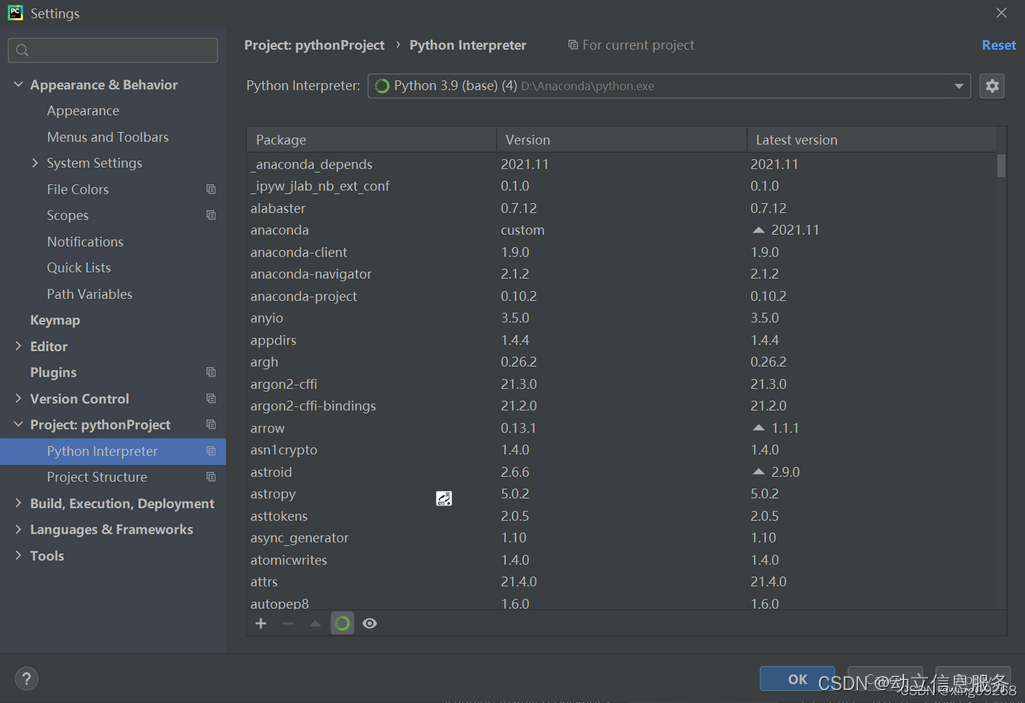1025x703 pixels.
Task: Open Plugins settings page
Action: tap(53, 372)
